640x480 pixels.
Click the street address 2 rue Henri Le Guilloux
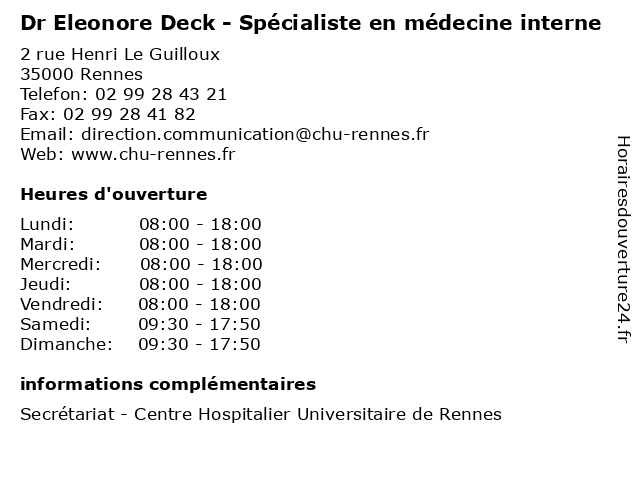coord(120,54)
